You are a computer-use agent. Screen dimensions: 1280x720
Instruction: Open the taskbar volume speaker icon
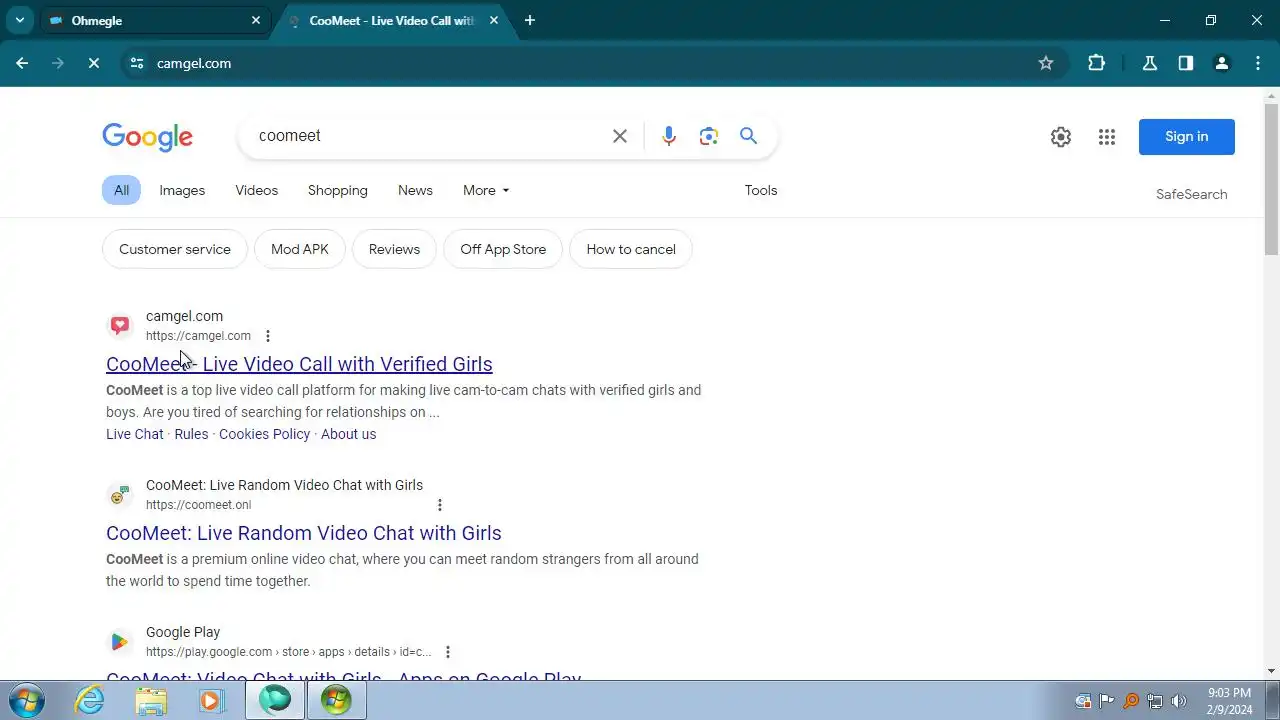click(1179, 701)
